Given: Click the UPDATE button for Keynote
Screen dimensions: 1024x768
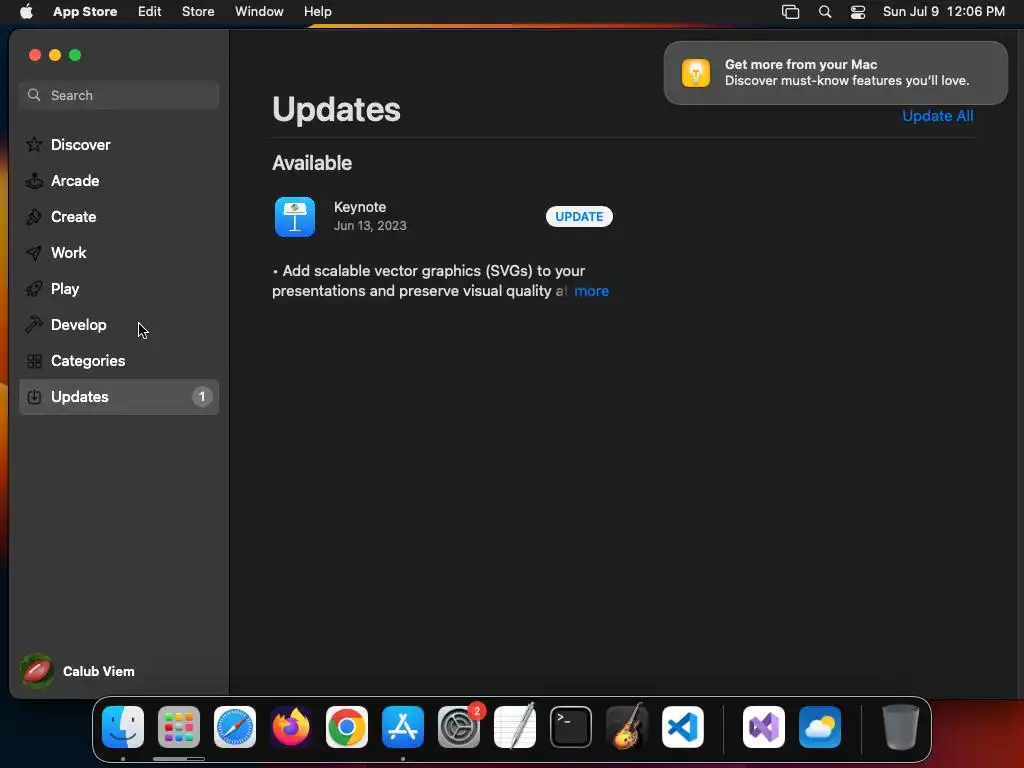Looking at the screenshot, I should (x=579, y=217).
